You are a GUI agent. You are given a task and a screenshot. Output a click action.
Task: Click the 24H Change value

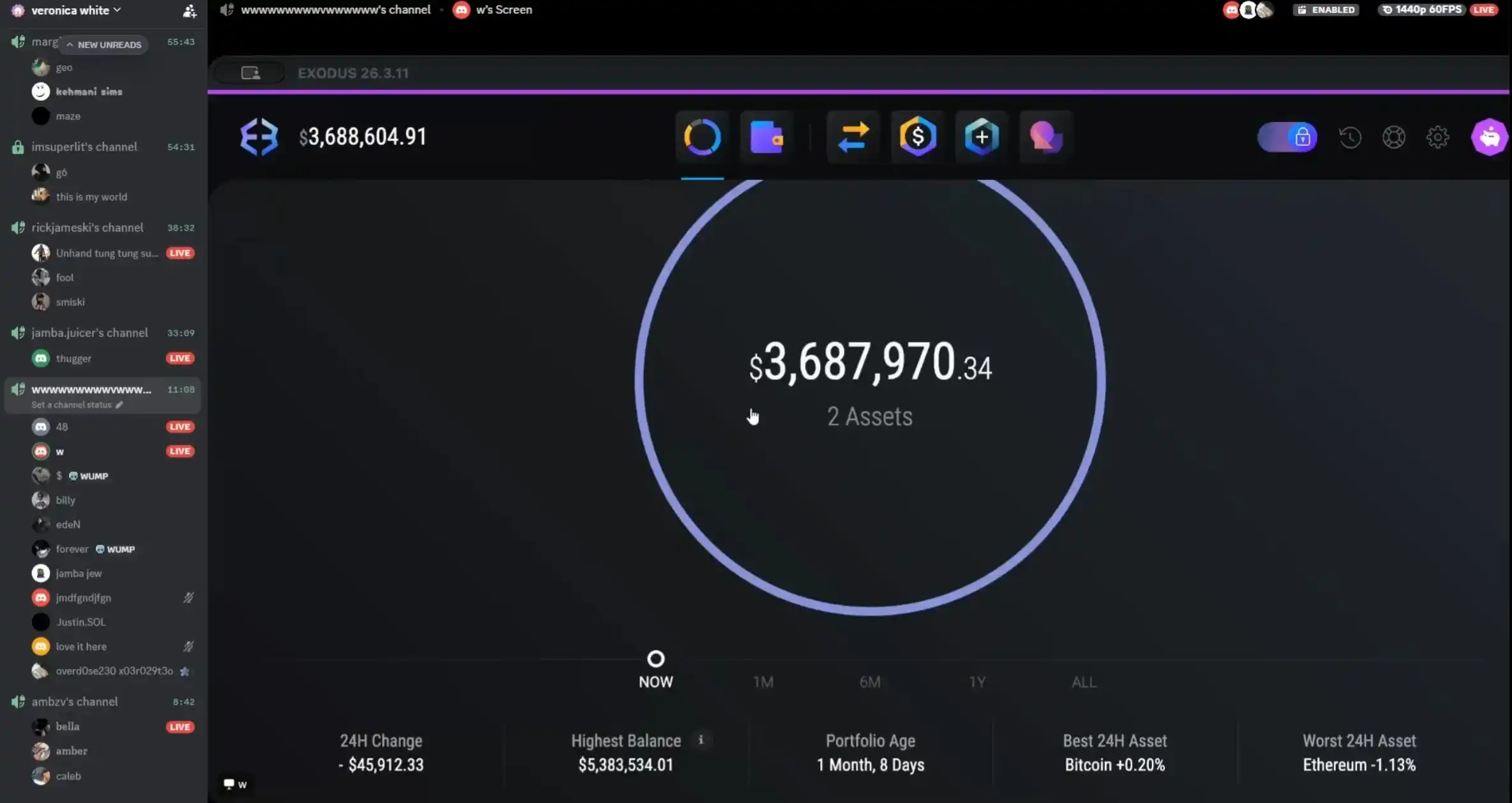click(x=381, y=765)
